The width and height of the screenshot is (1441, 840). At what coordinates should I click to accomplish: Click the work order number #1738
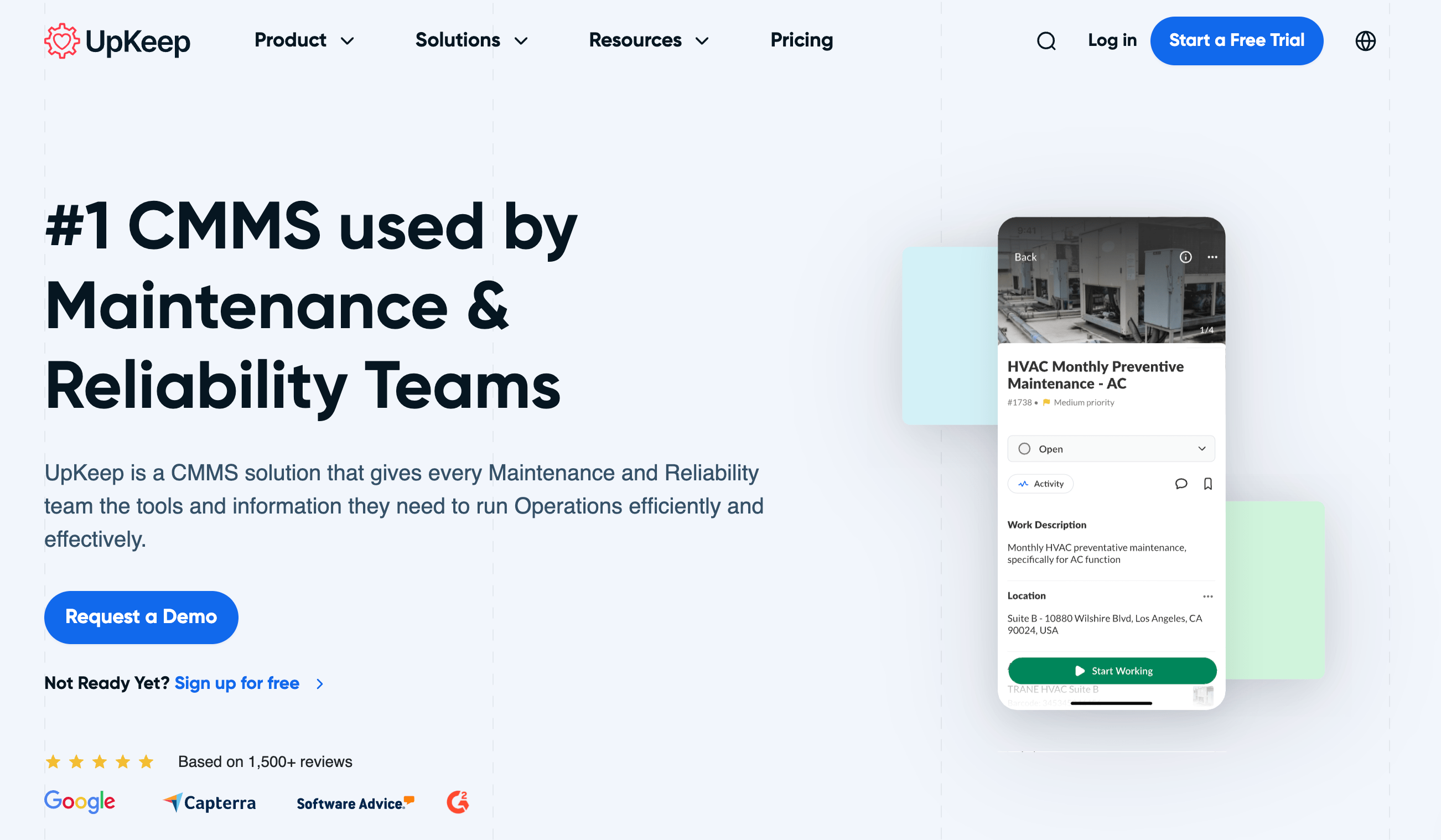click(1019, 402)
